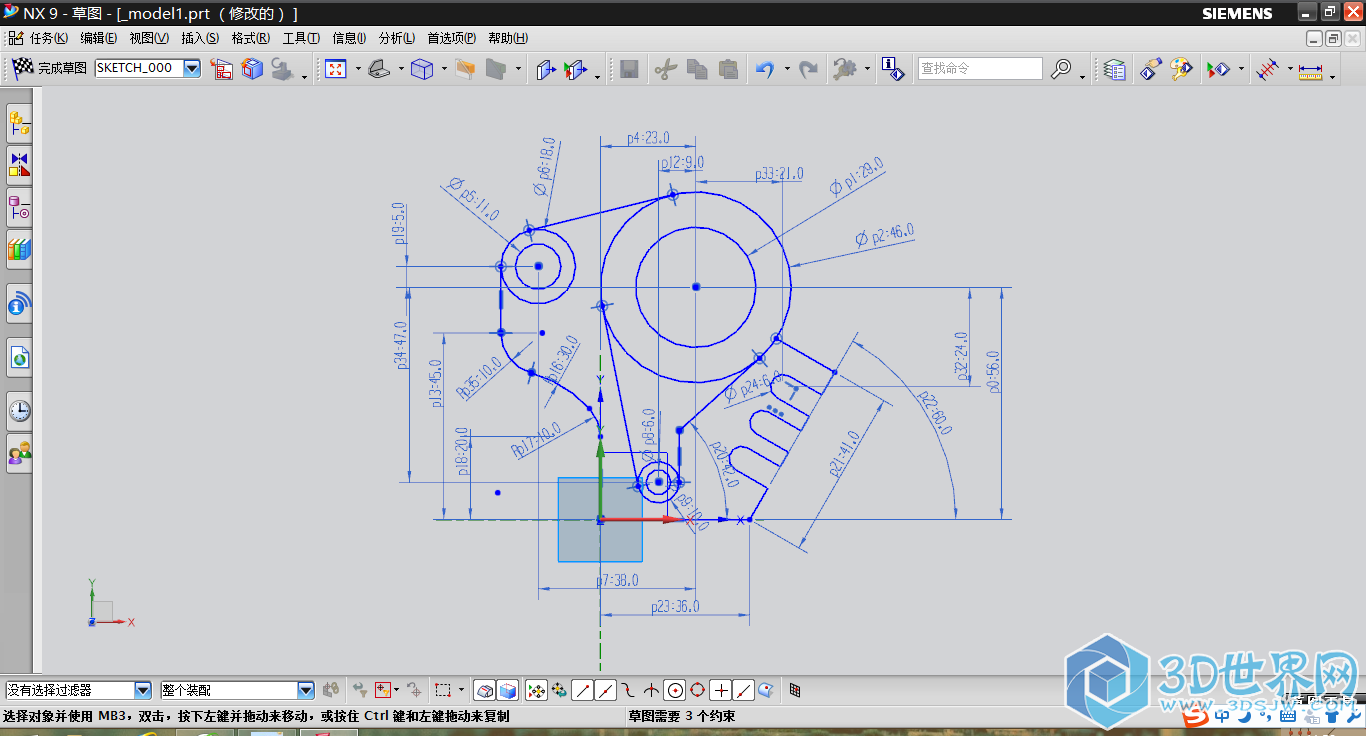The image size is (1366, 736).
Task: Open dropdown arrow beside the Measure Distance ruler
Action: 1333,75
